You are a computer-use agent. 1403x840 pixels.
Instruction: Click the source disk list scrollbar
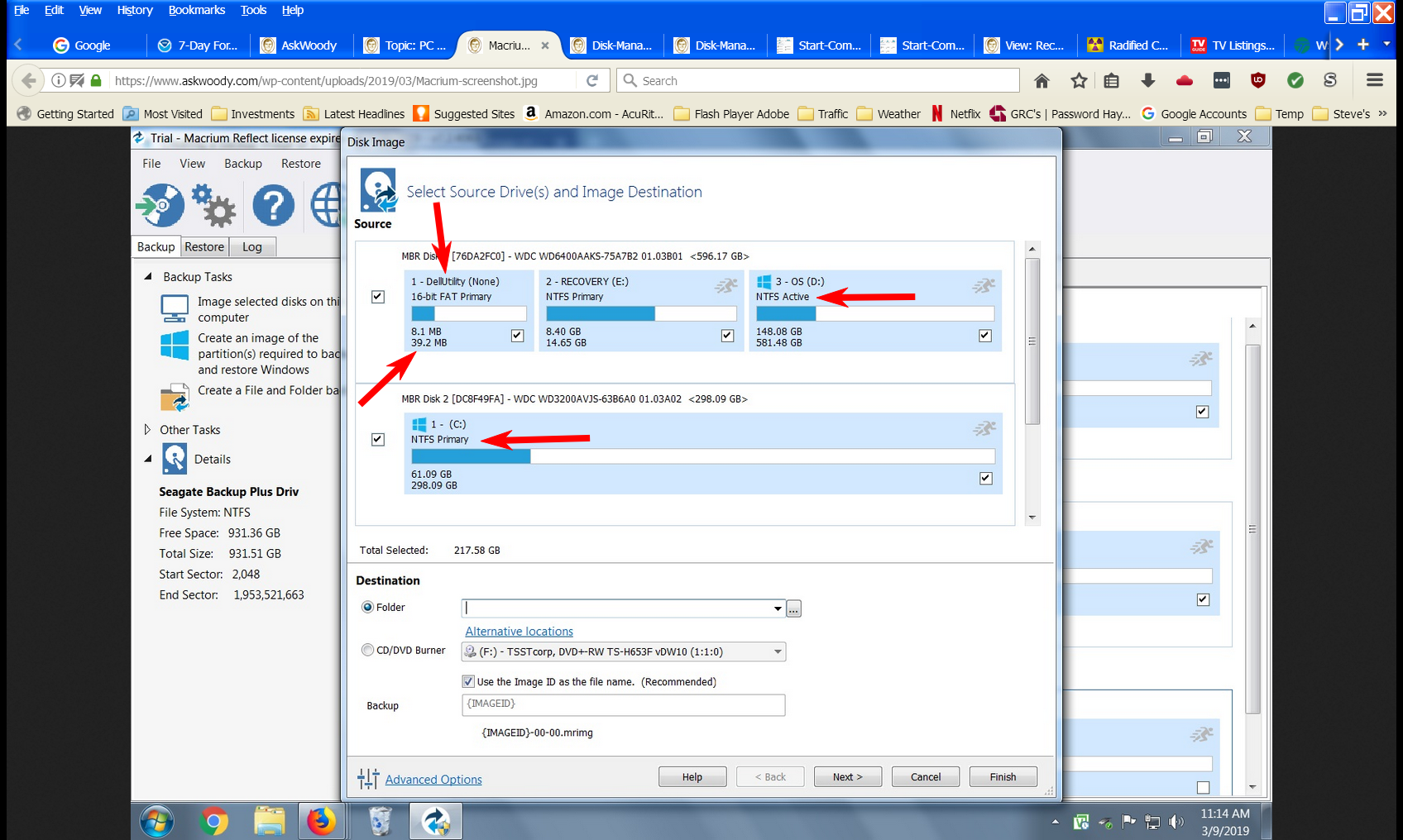[x=1032, y=341]
